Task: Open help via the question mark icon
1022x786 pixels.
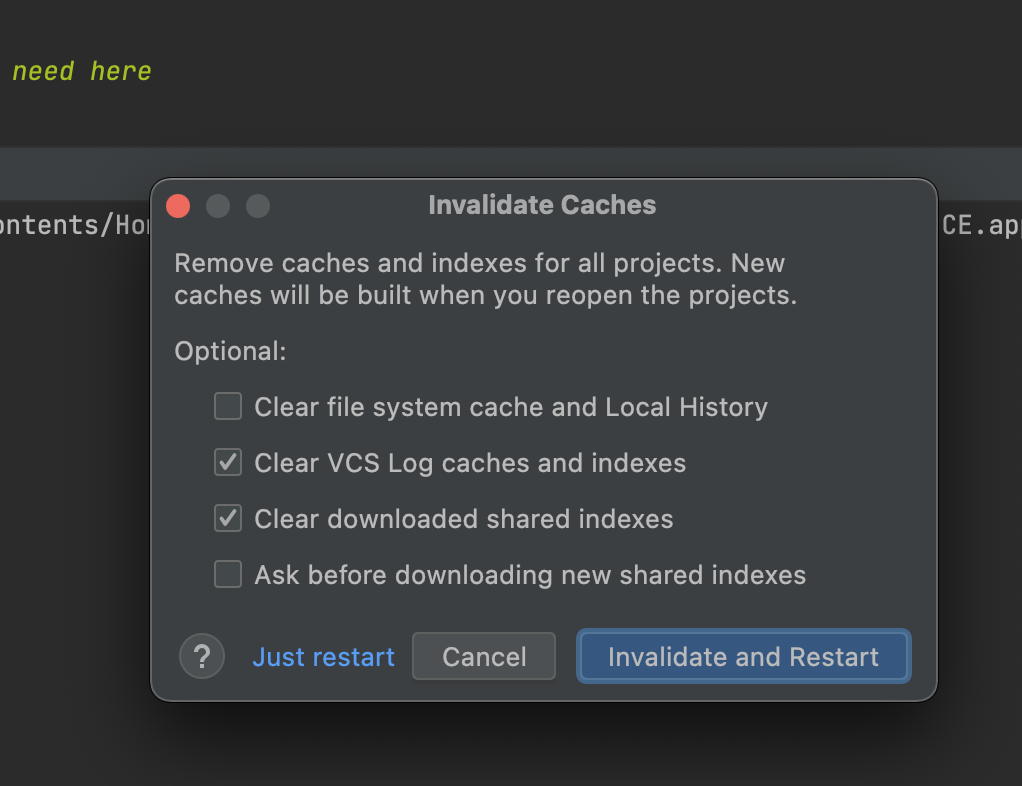Action: click(x=202, y=657)
